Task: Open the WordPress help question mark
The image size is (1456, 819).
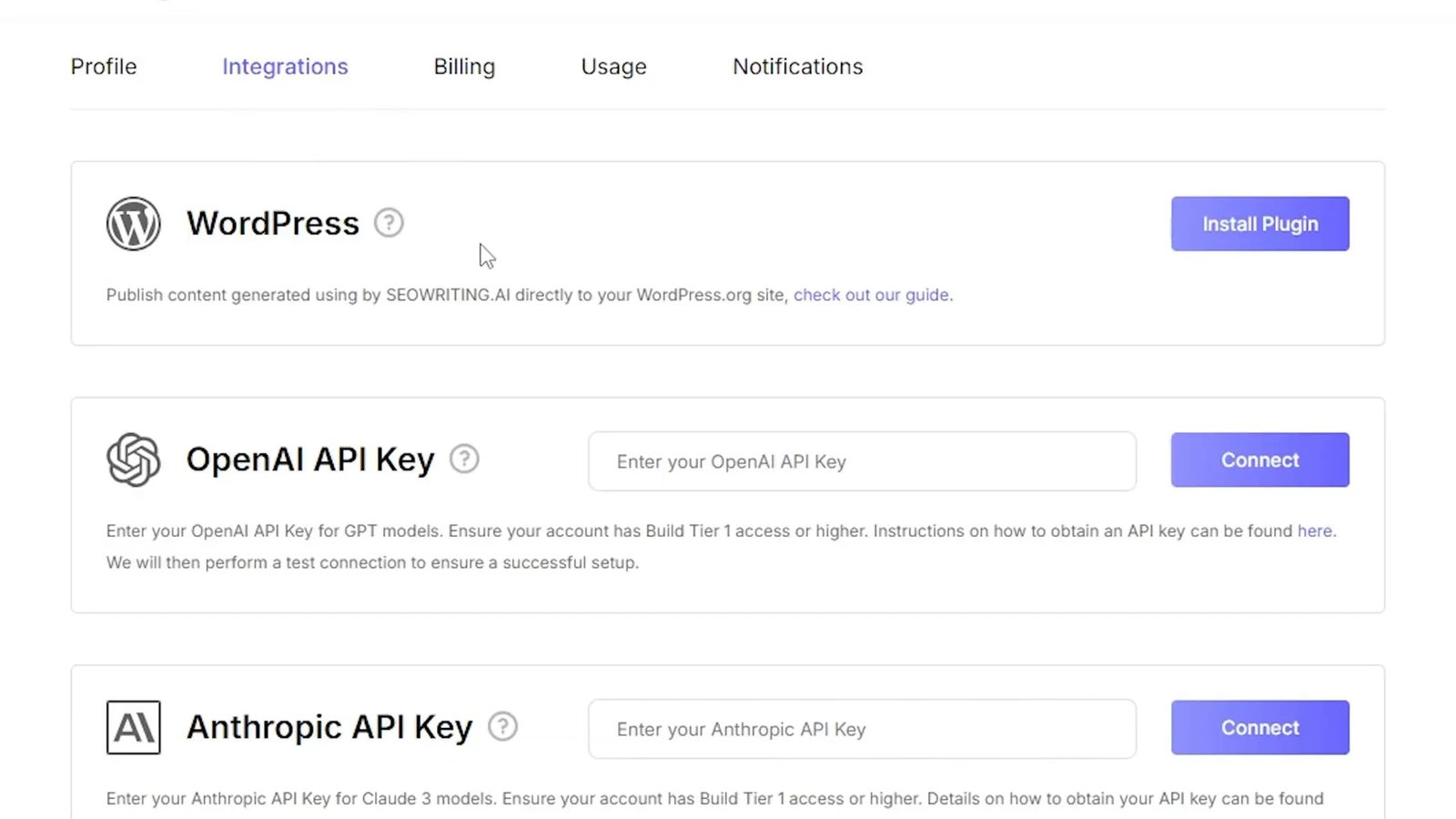Action: click(x=389, y=223)
